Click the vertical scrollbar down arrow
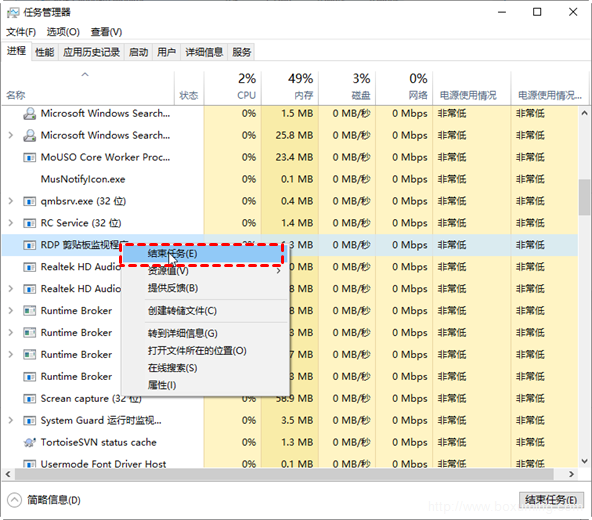Image resolution: width=592 pixels, height=520 pixels. coord(584,461)
